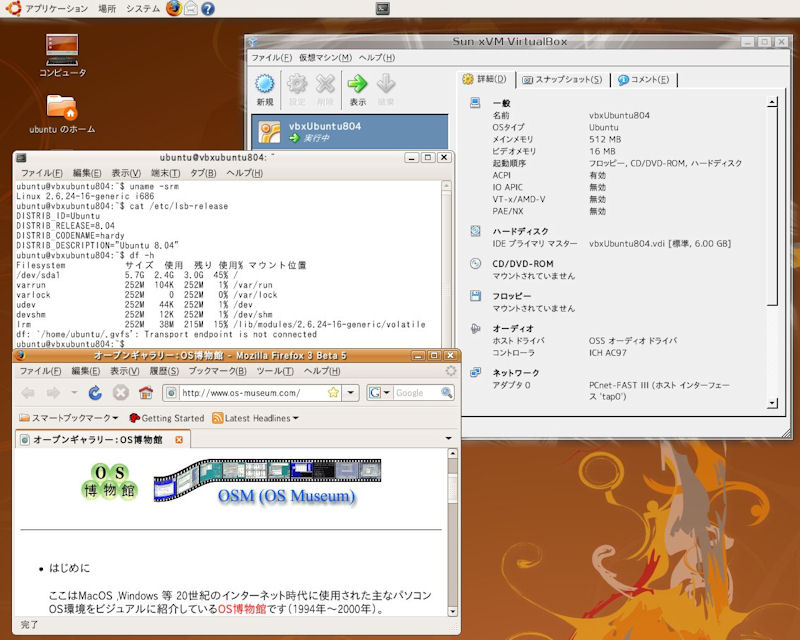The width and height of the screenshot is (800, 640).
Task: Switch to the コメント(E) tab in VirtualBox
Action: [644, 80]
